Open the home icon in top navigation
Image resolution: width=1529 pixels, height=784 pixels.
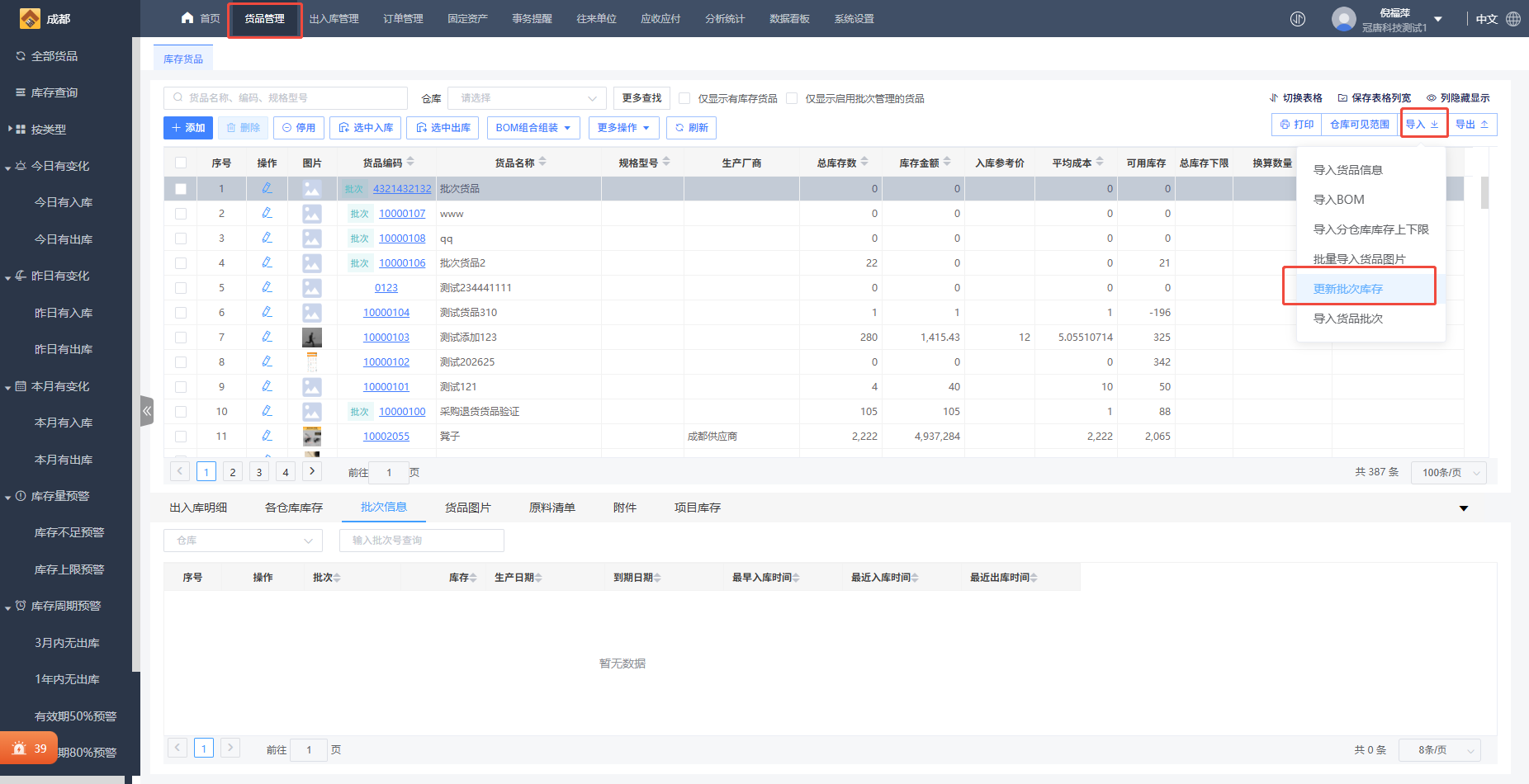(x=187, y=18)
